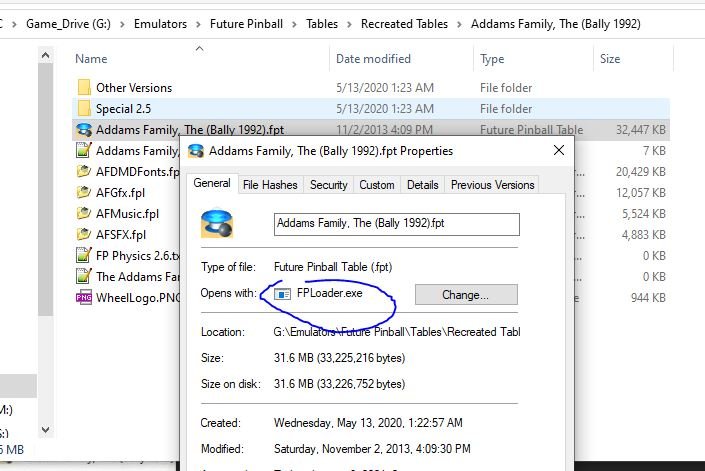The image size is (705, 471).
Task: Select the AFSFX.fpl file name
Action: (x=121, y=235)
